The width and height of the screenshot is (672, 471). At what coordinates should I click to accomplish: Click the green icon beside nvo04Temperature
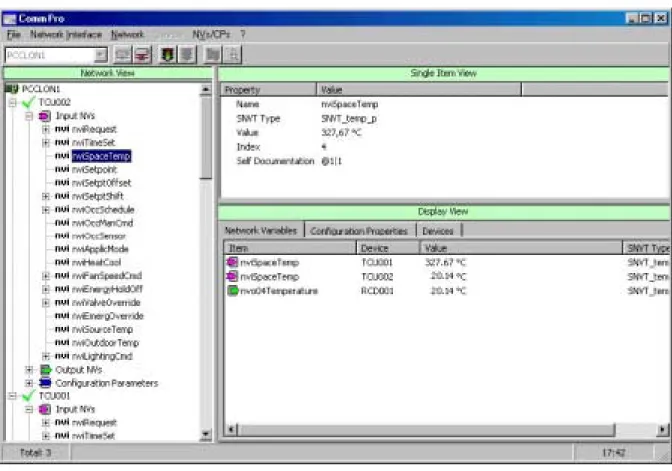[232, 291]
